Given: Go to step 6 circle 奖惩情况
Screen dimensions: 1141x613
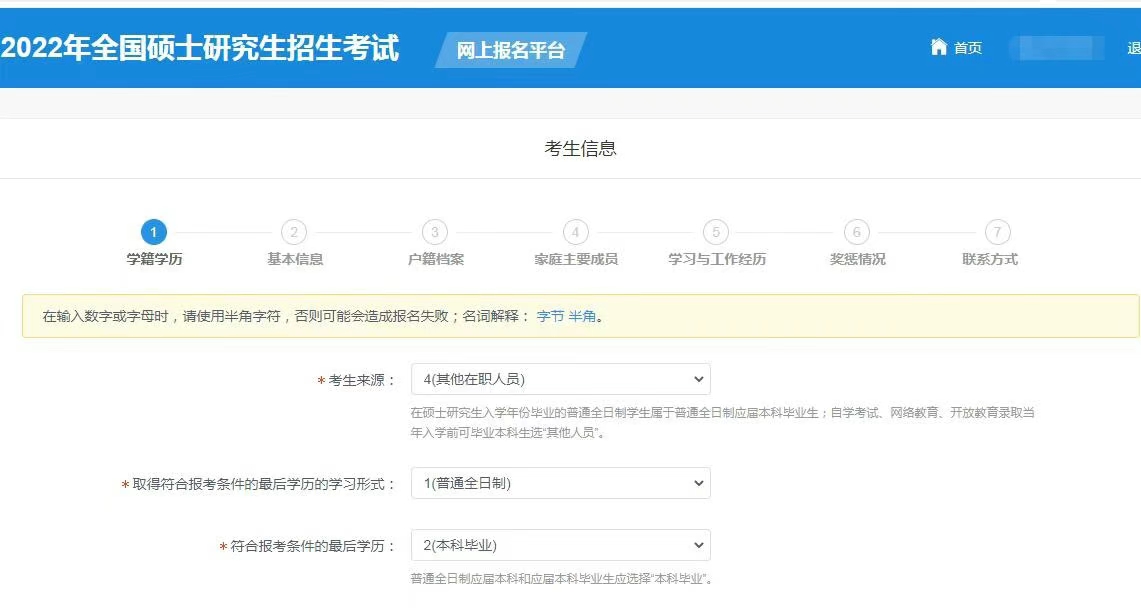Looking at the screenshot, I should (857, 233).
